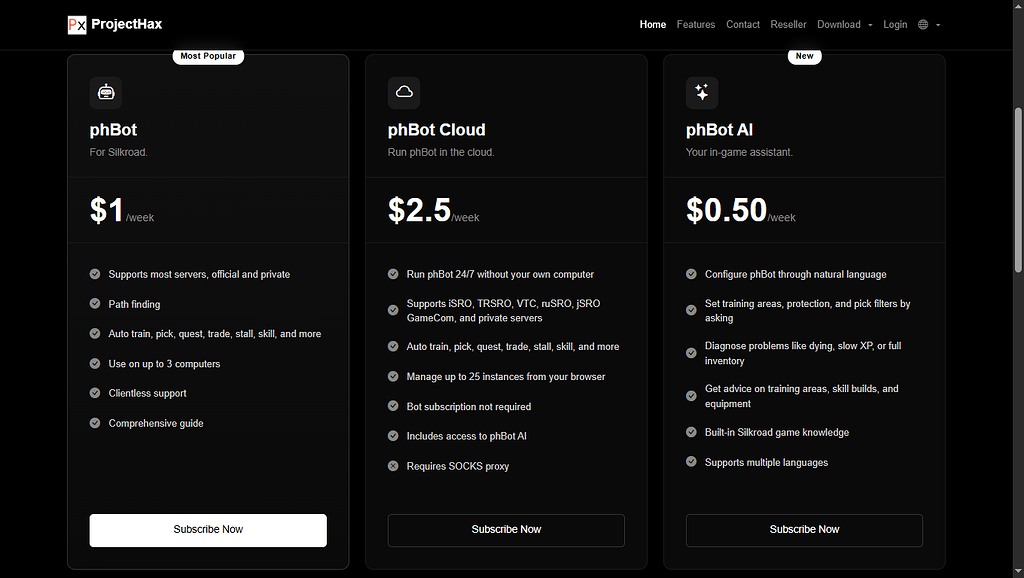Click the X icon beside 'Requires SOCKS proxy'

click(393, 466)
